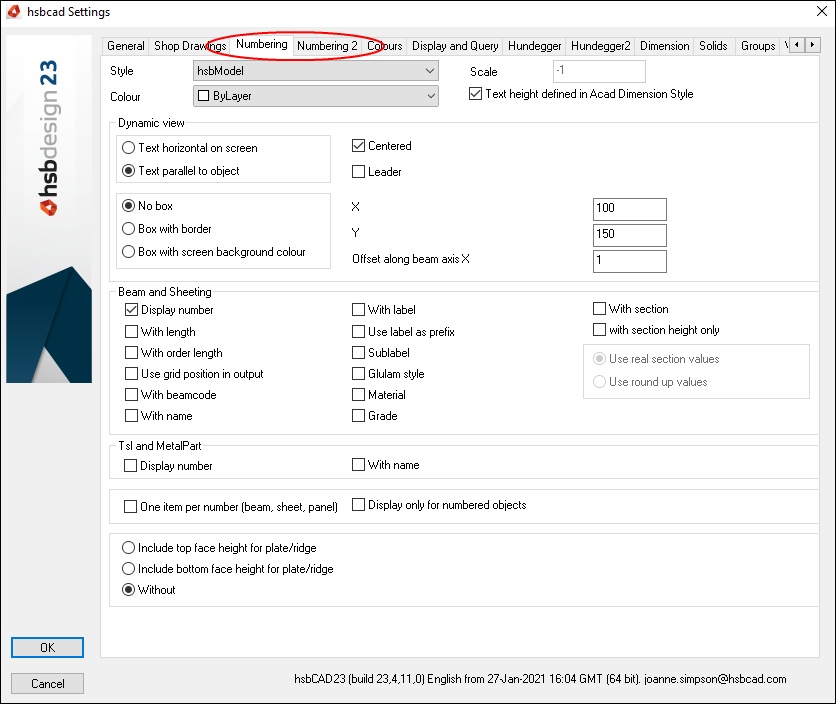The image size is (836, 704).
Task: Select the Groups tab
Action: coord(758,46)
